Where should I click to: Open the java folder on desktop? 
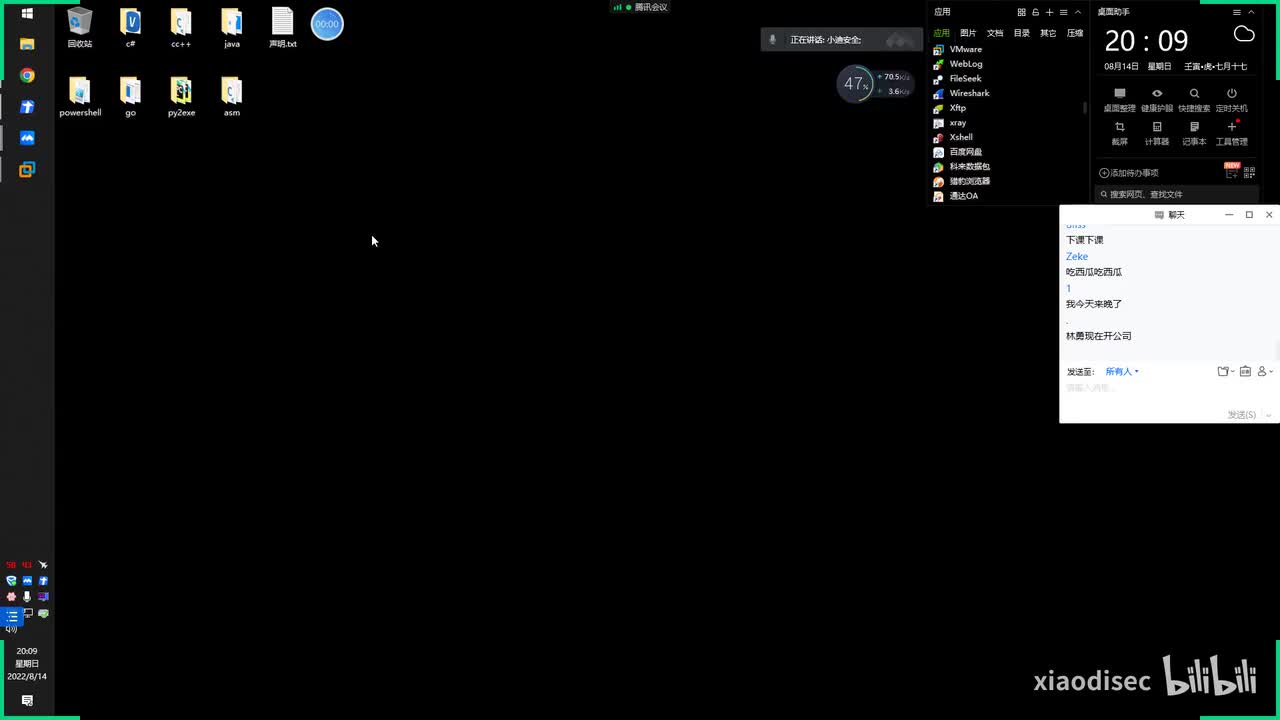pos(232,28)
